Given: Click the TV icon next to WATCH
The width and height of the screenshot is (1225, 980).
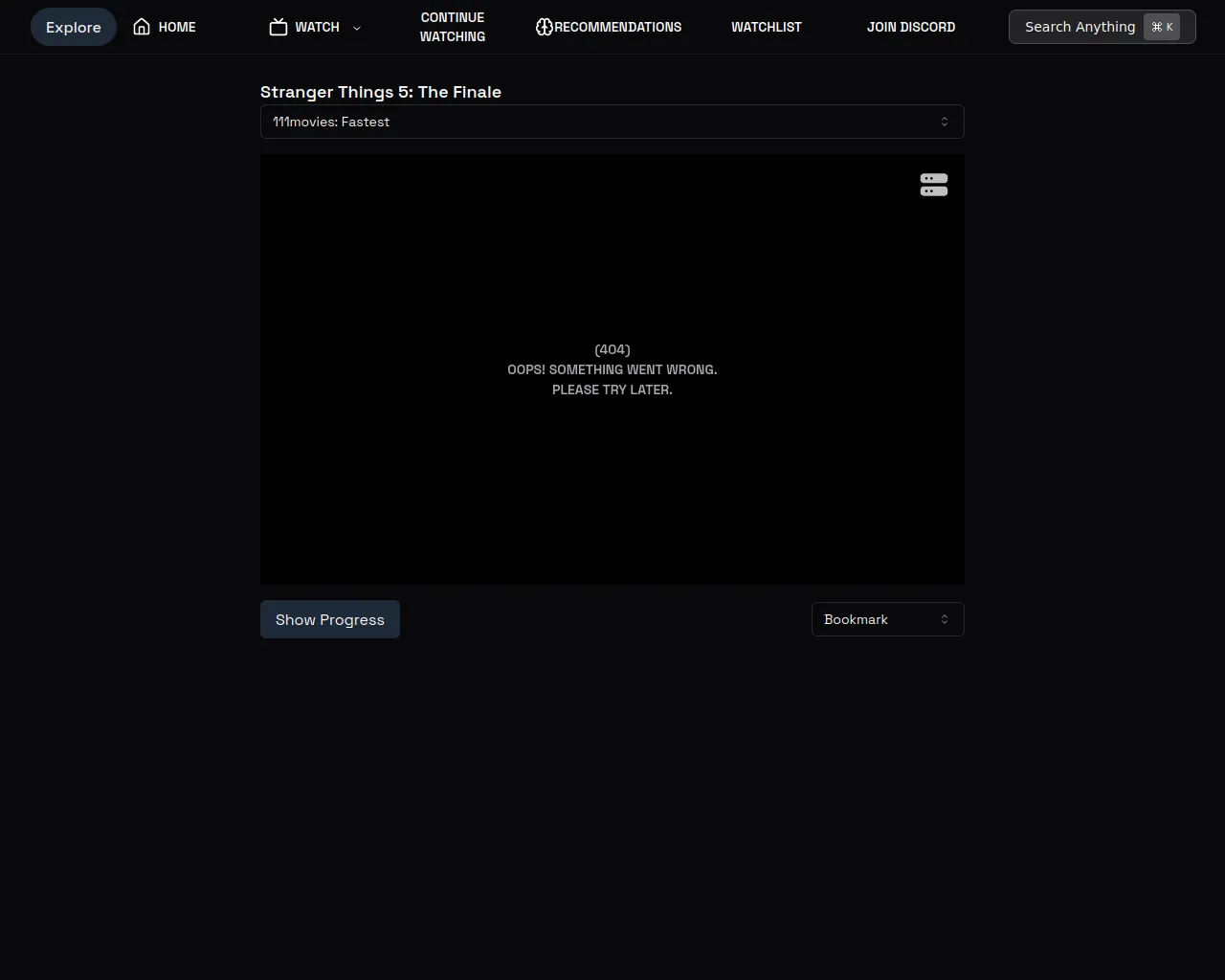Looking at the screenshot, I should click(x=278, y=27).
